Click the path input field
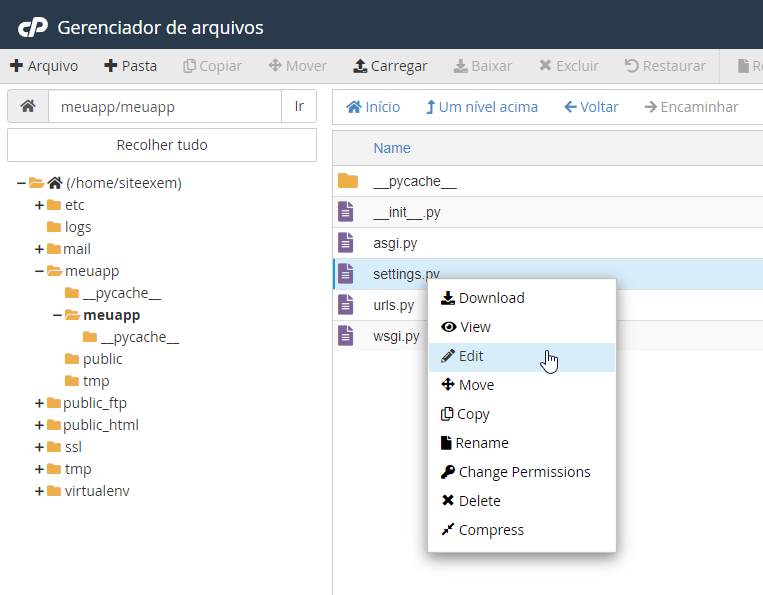 tap(165, 106)
